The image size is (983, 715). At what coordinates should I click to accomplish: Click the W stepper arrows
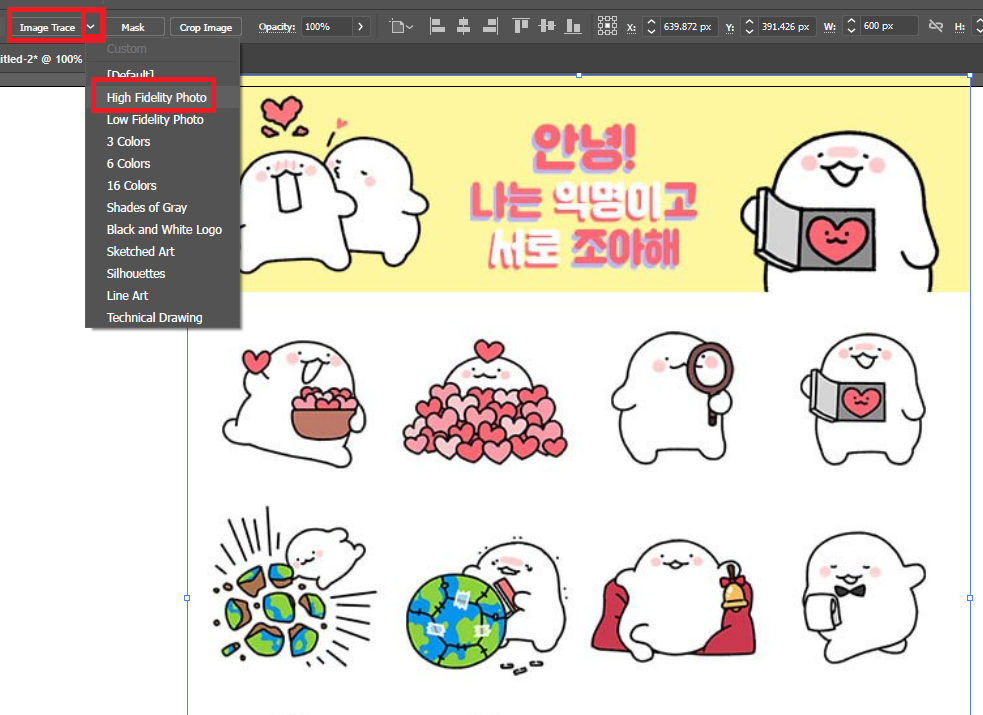click(851, 26)
